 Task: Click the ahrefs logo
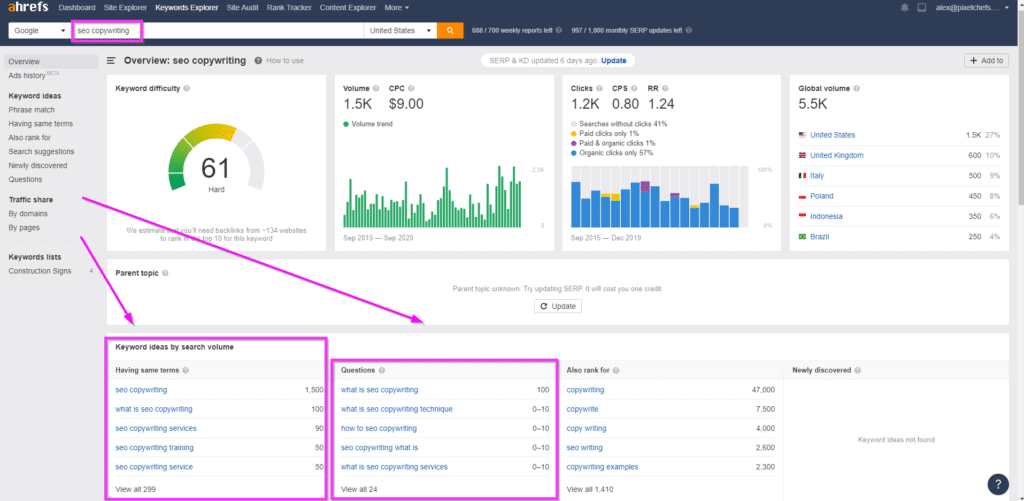(x=29, y=8)
